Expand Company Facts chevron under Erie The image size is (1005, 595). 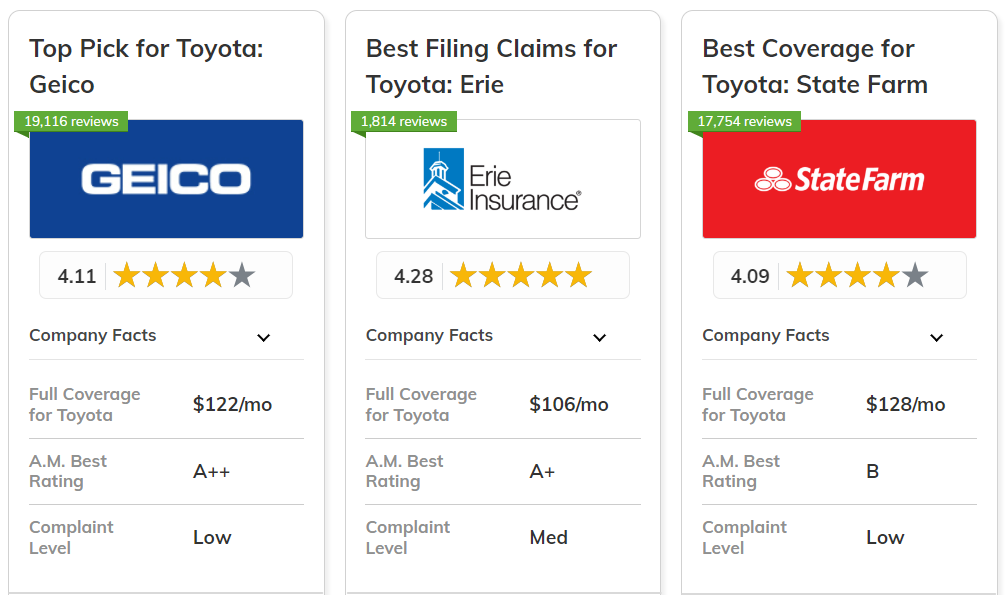point(599,337)
